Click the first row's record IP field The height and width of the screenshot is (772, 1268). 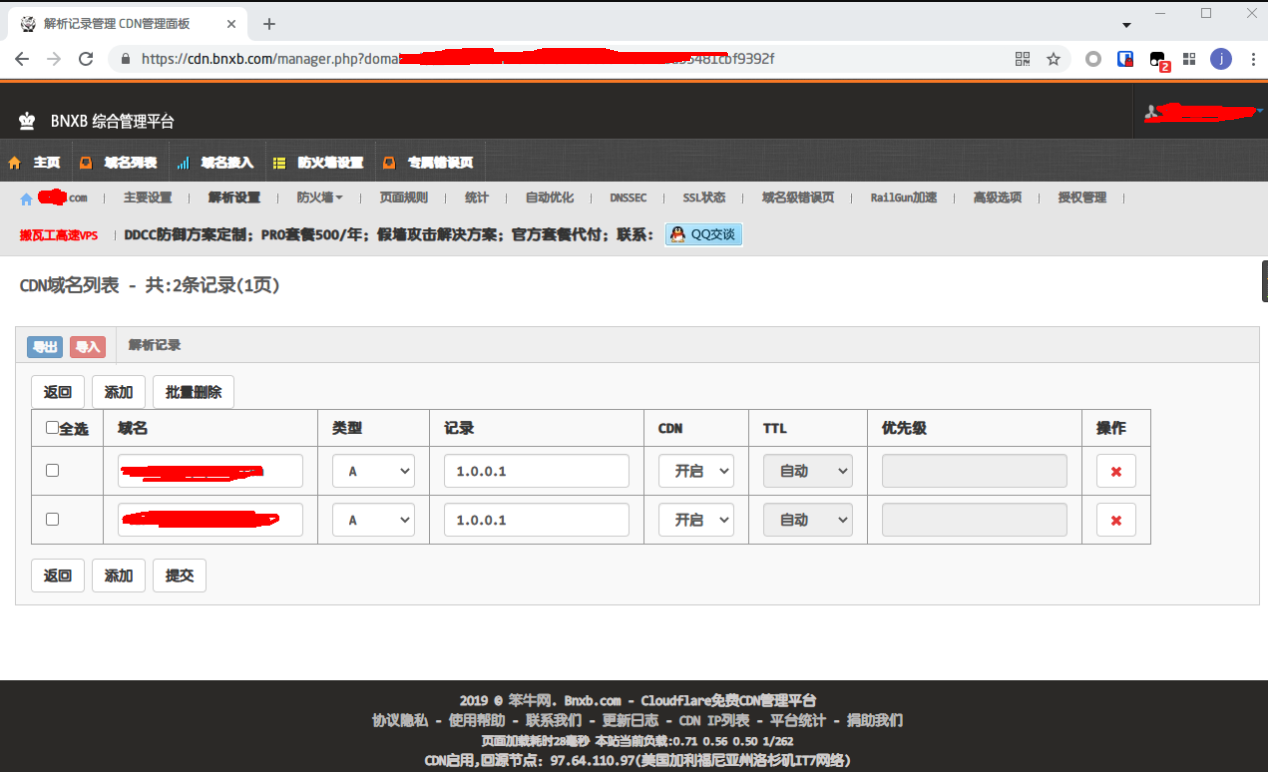click(x=536, y=471)
